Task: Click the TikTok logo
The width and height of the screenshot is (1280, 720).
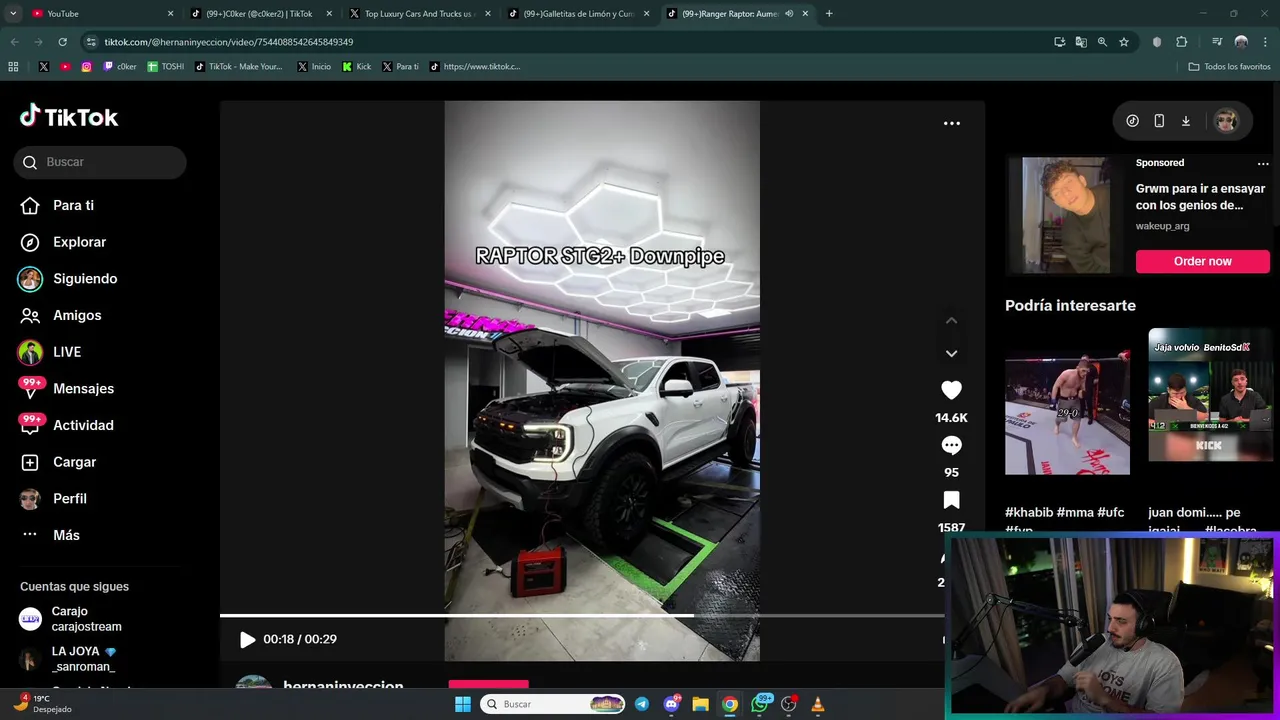Action: [x=69, y=117]
